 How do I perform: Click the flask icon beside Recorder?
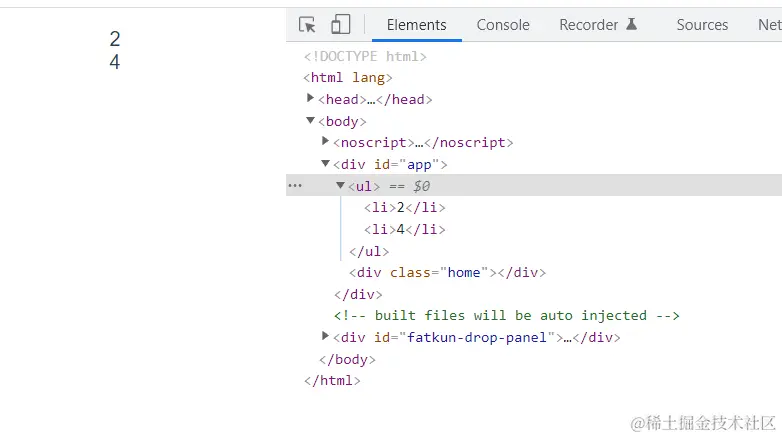[631, 24]
